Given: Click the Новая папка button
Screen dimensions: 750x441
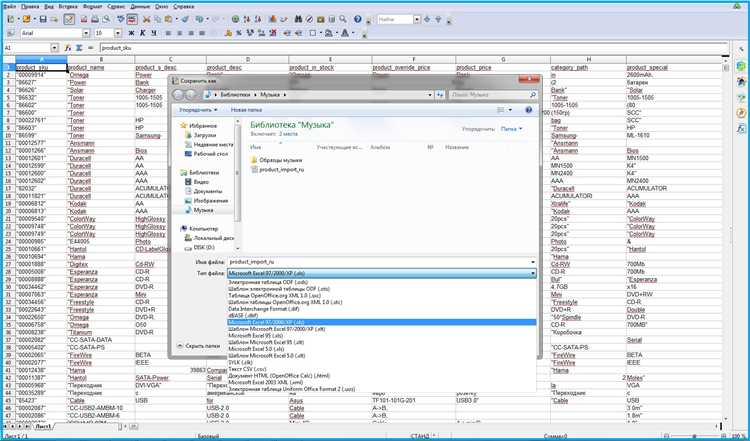Looking at the screenshot, I should (246, 110).
